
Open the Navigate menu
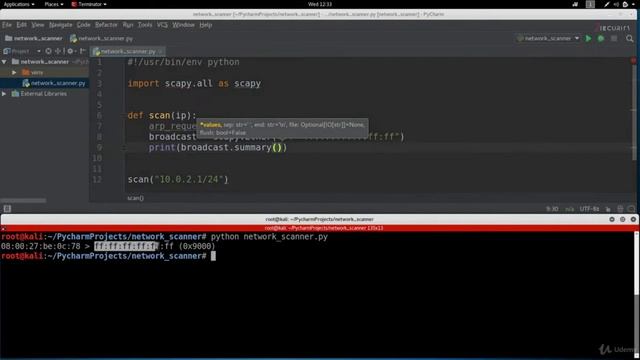60,25
